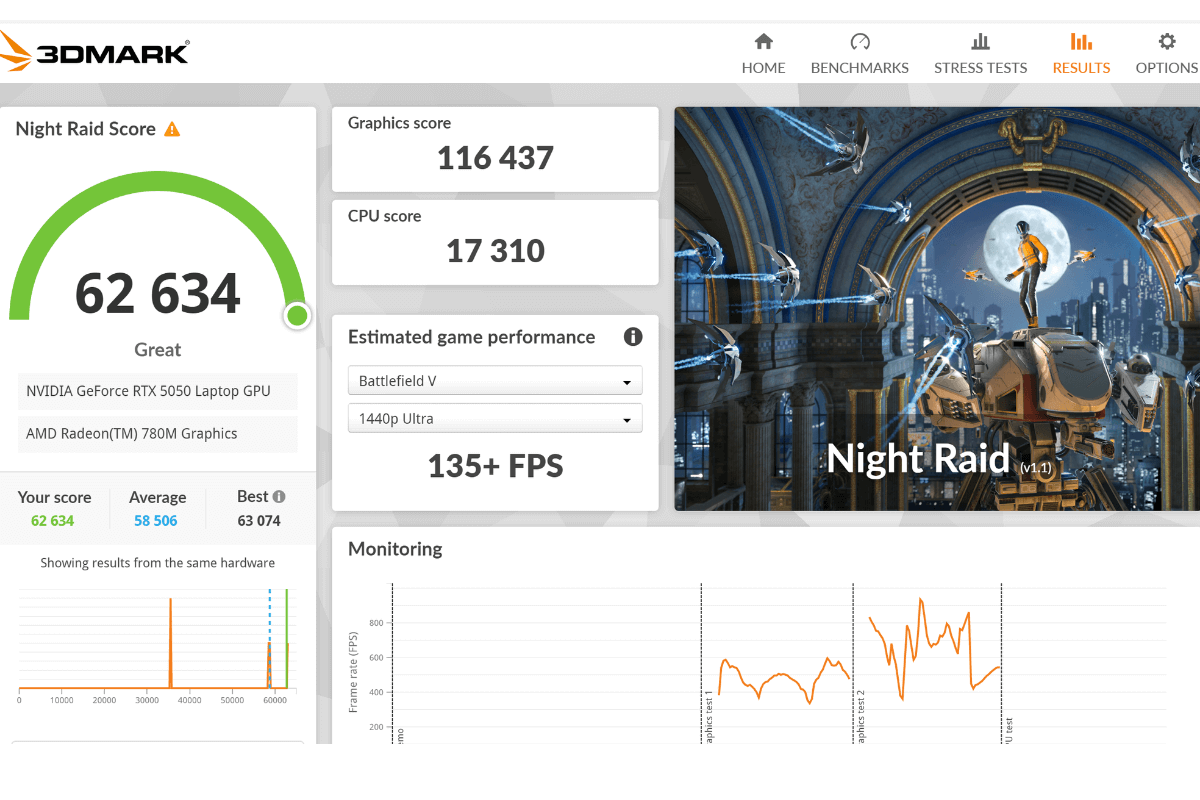Click the Results orange bars icon
The width and height of the screenshot is (1200, 800).
[x=1081, y=42]
